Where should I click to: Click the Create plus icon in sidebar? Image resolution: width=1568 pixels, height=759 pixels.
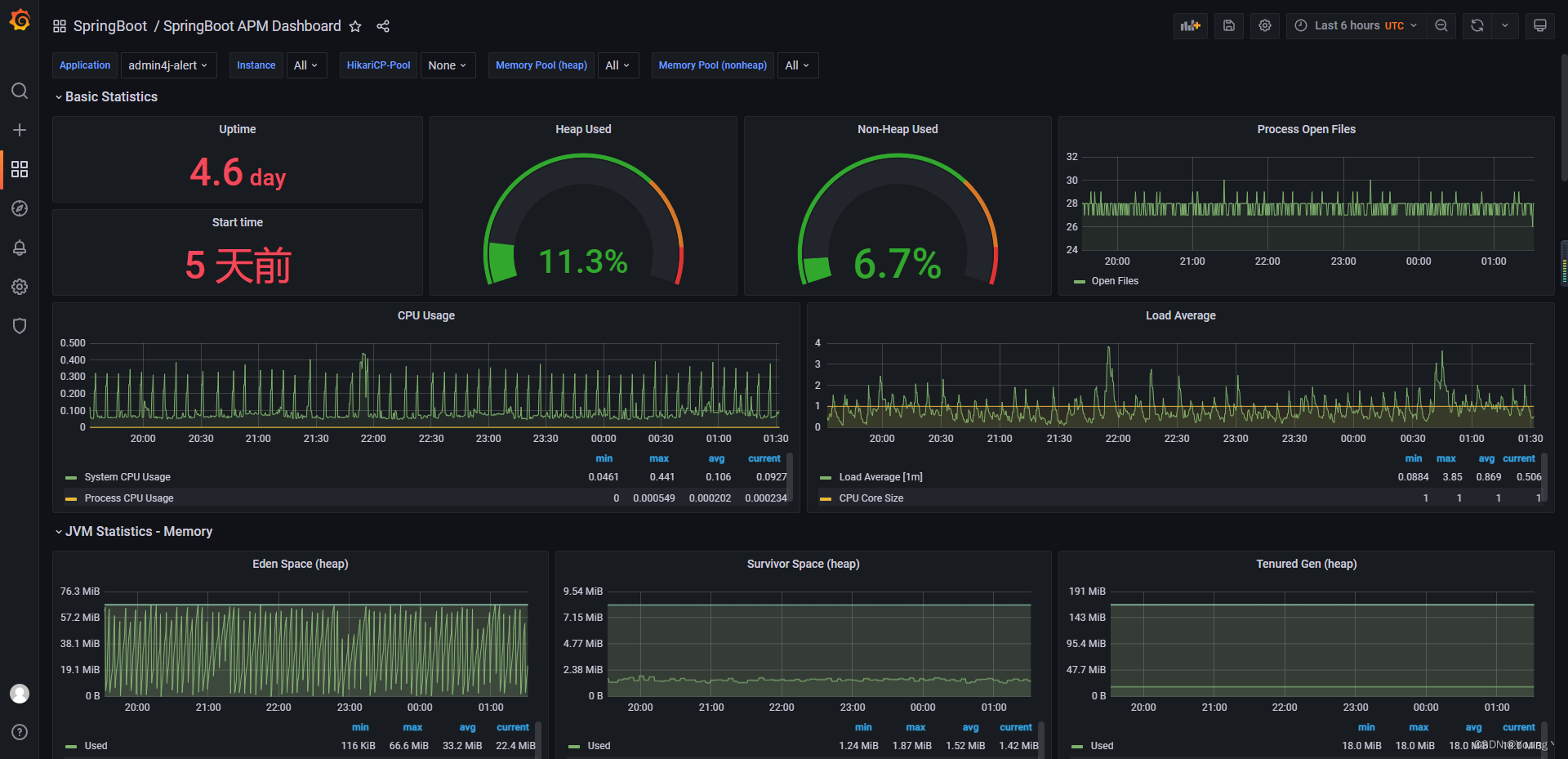coord(20,130)
